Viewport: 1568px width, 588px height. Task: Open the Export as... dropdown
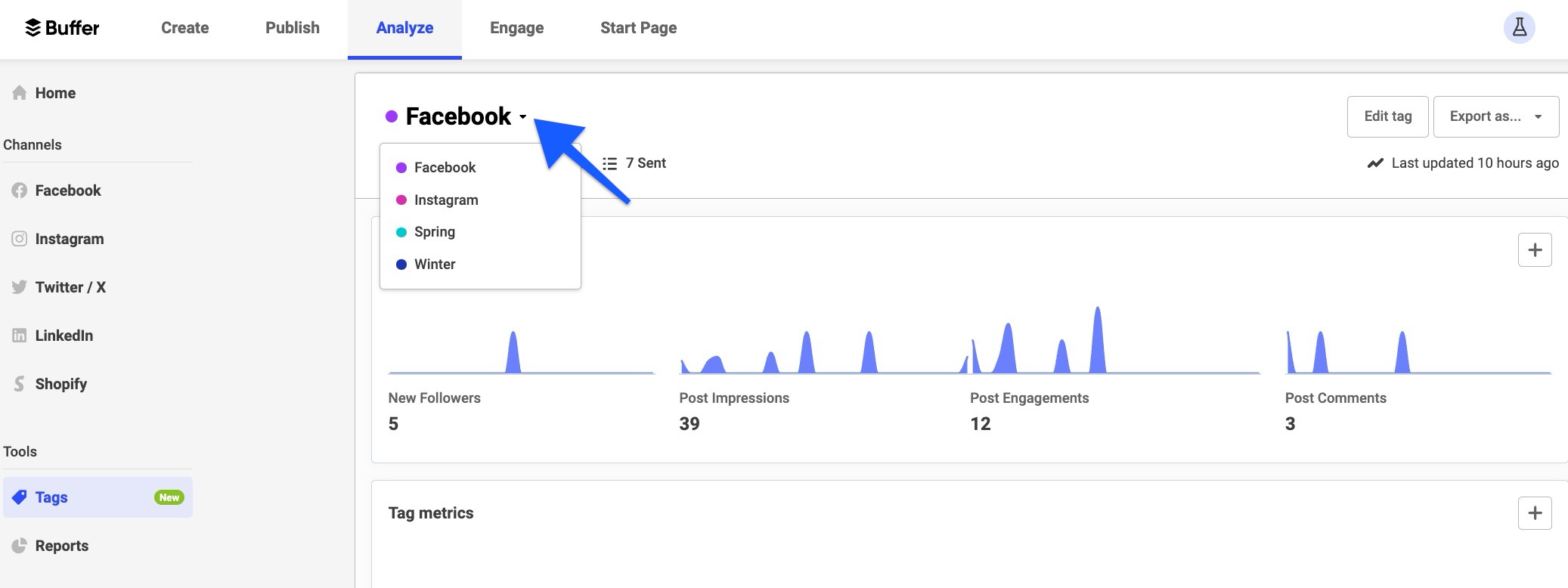coord(1495,116)
